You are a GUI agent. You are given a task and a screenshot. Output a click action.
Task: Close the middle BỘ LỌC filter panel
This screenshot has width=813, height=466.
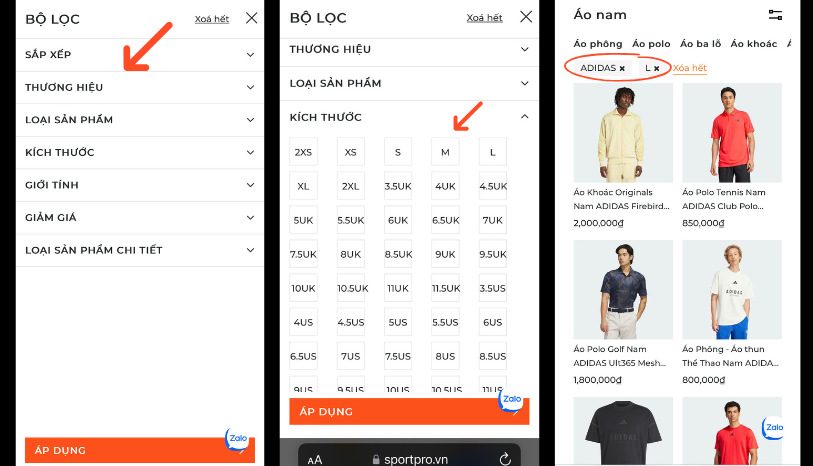tap(526, 17)
